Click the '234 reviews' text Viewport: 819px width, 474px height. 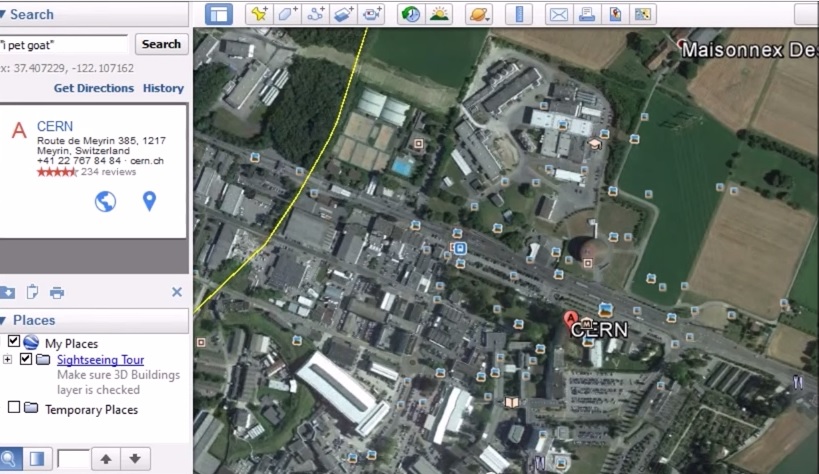point(108,172)
